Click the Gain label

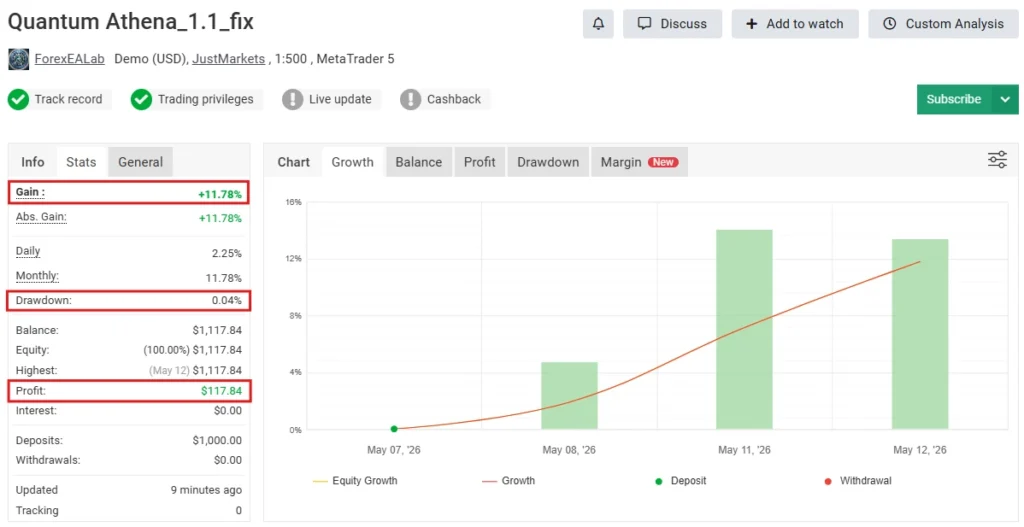(x=31, y=192)
